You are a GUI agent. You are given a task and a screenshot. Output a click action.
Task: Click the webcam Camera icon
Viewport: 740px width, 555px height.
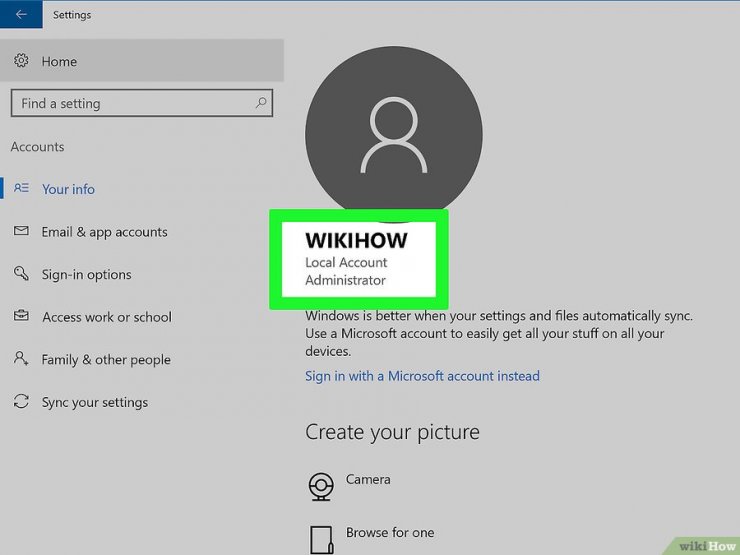[321, 487]
